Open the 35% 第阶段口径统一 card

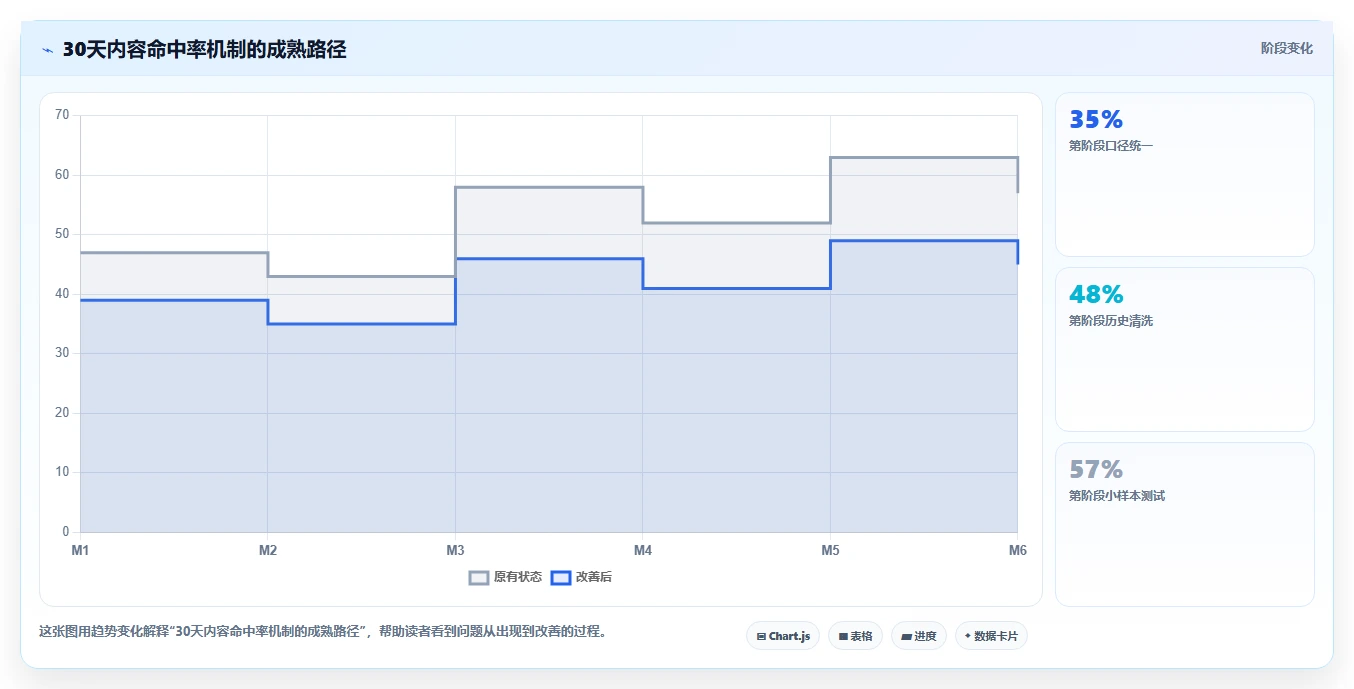pos(1184,175)
